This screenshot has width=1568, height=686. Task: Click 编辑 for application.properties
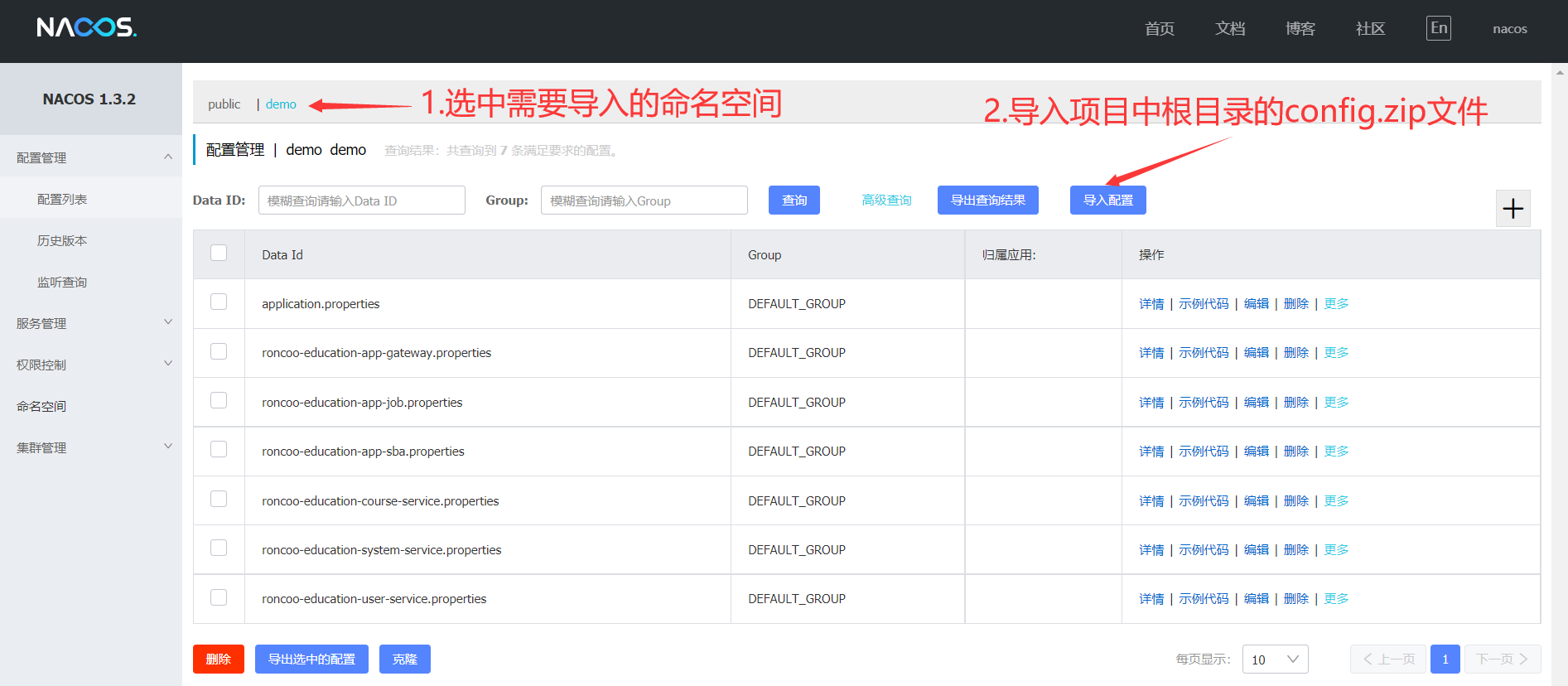pos(1257,304)
